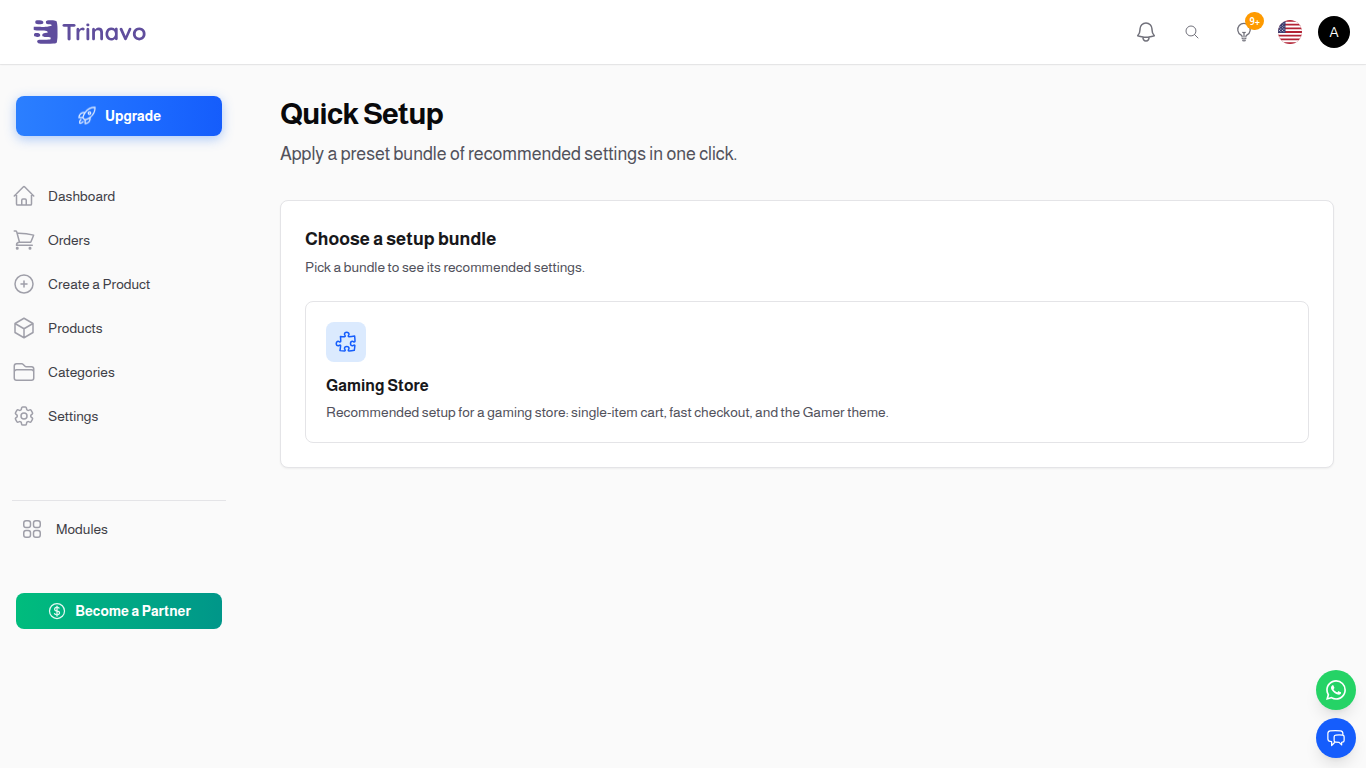
Task: Open WhatsApp chat button
Action: [1336, 690]
